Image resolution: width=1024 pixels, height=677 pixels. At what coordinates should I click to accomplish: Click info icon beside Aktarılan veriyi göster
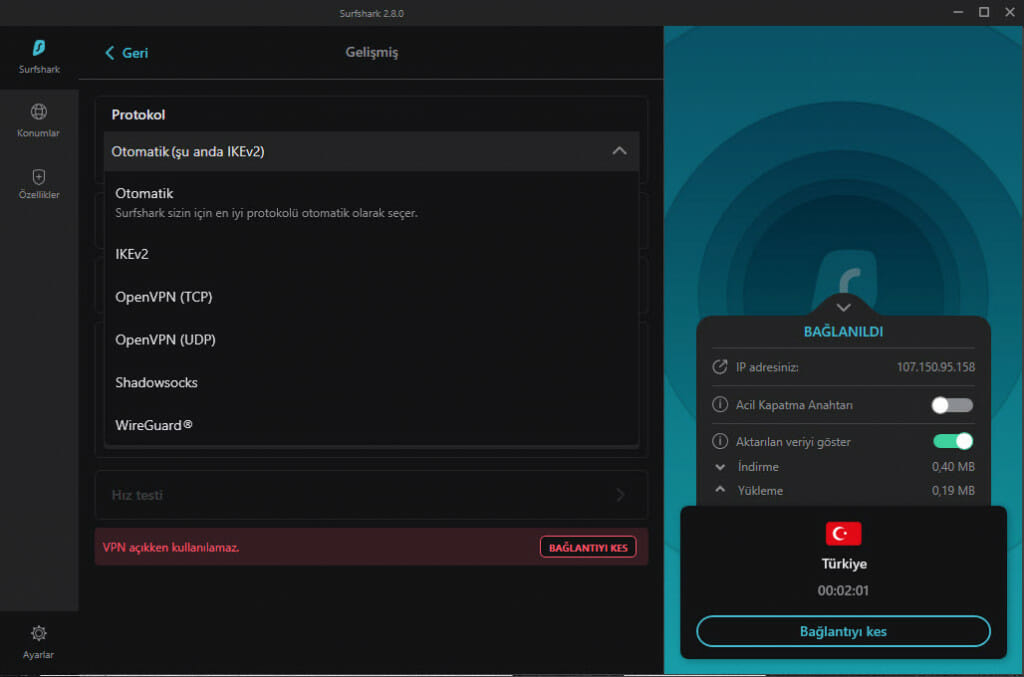tap(720, 442)
